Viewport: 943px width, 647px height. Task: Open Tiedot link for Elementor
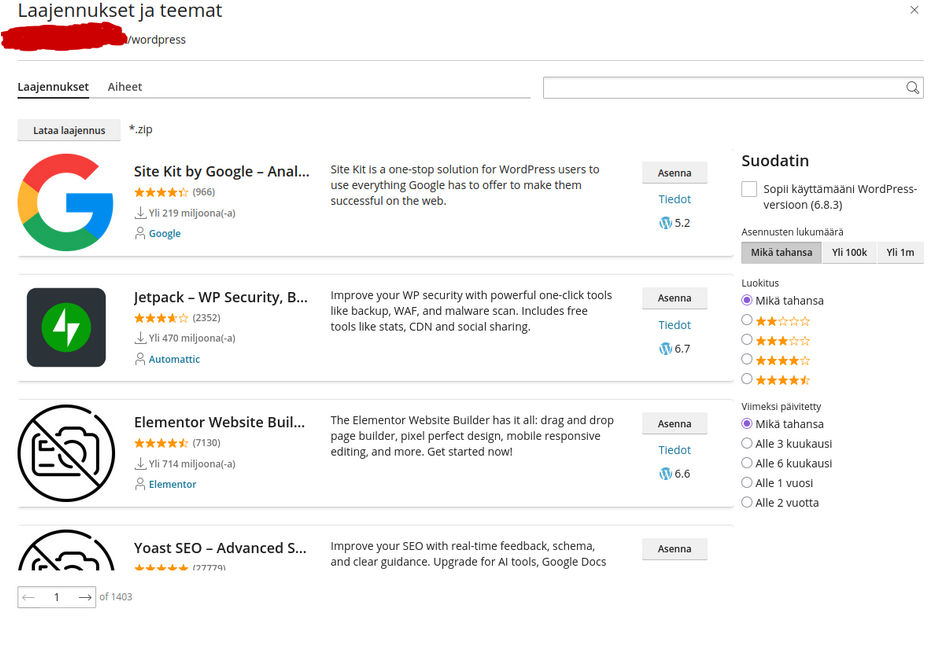coord(675,450)
